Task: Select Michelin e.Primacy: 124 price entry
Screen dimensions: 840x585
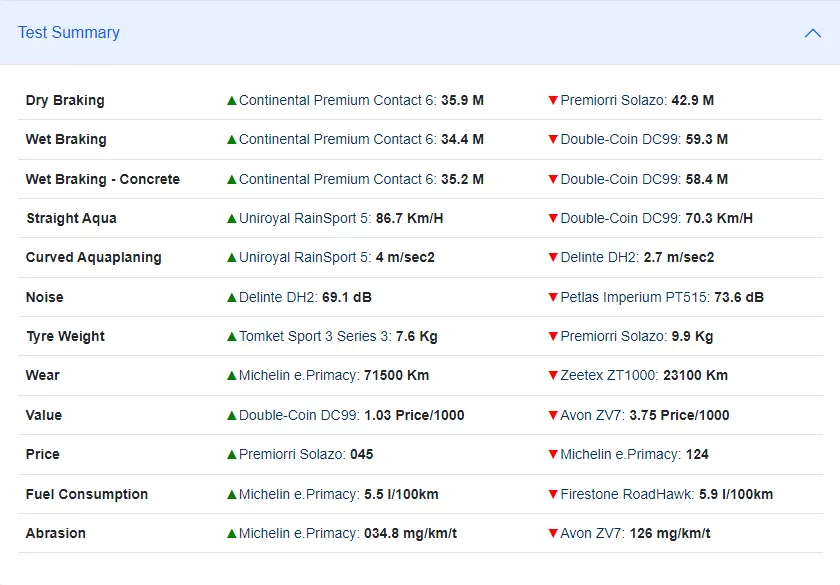Action: click(634, 454)
